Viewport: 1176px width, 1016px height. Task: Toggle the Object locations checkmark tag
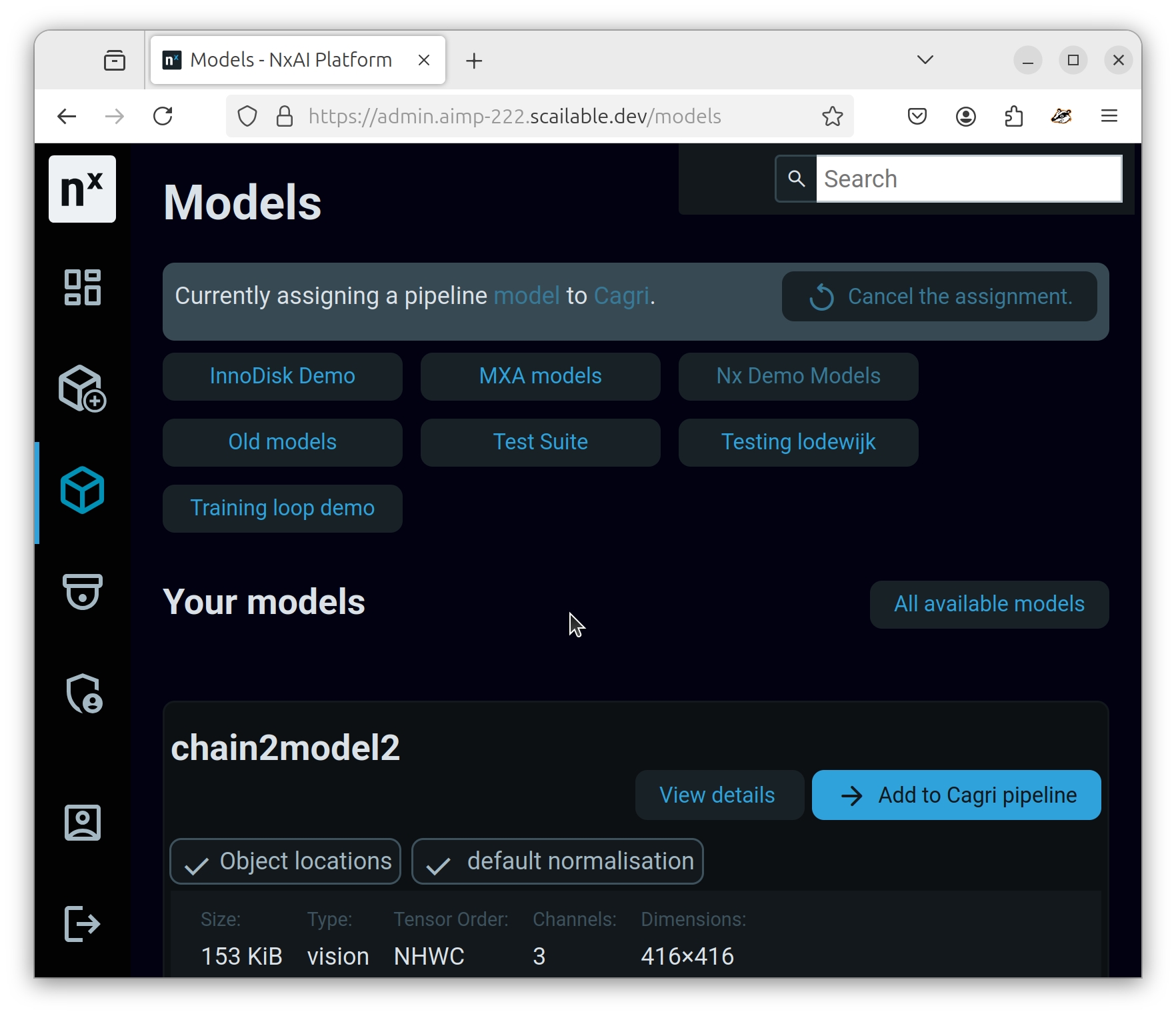285,861
